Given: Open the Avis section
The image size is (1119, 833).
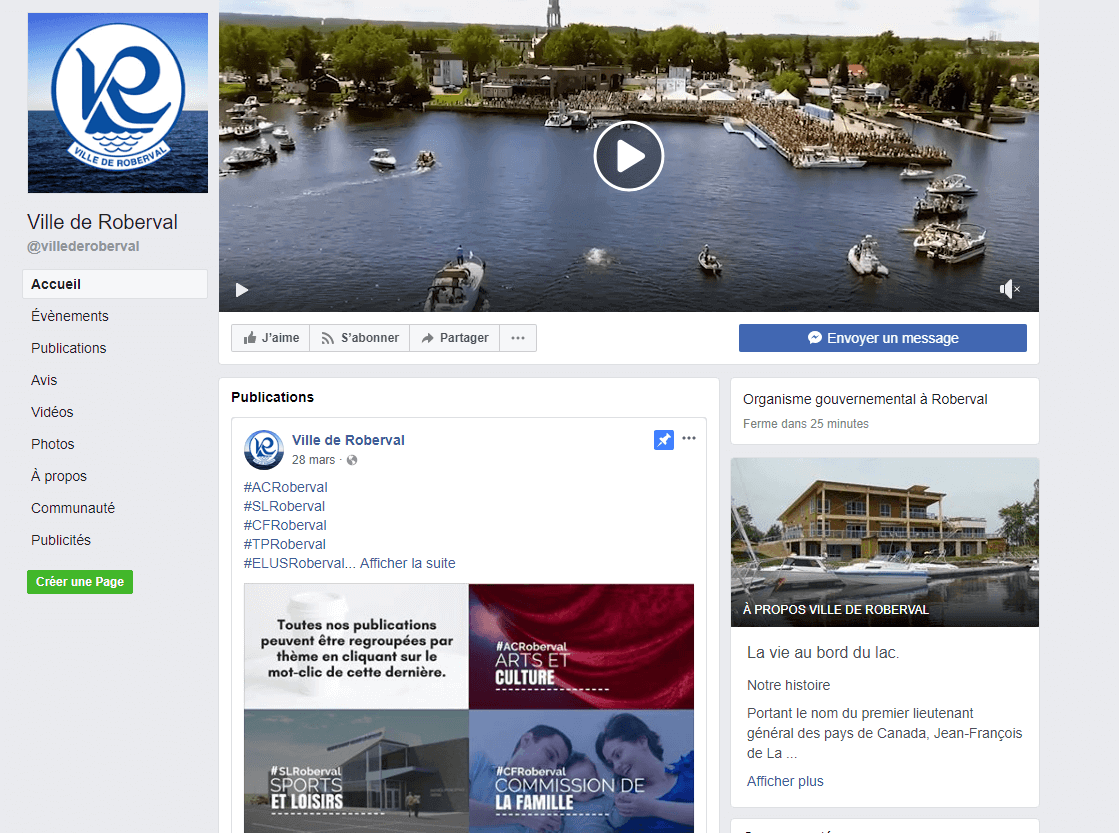Looking at the screenshot, I should [x=44, y=380].
